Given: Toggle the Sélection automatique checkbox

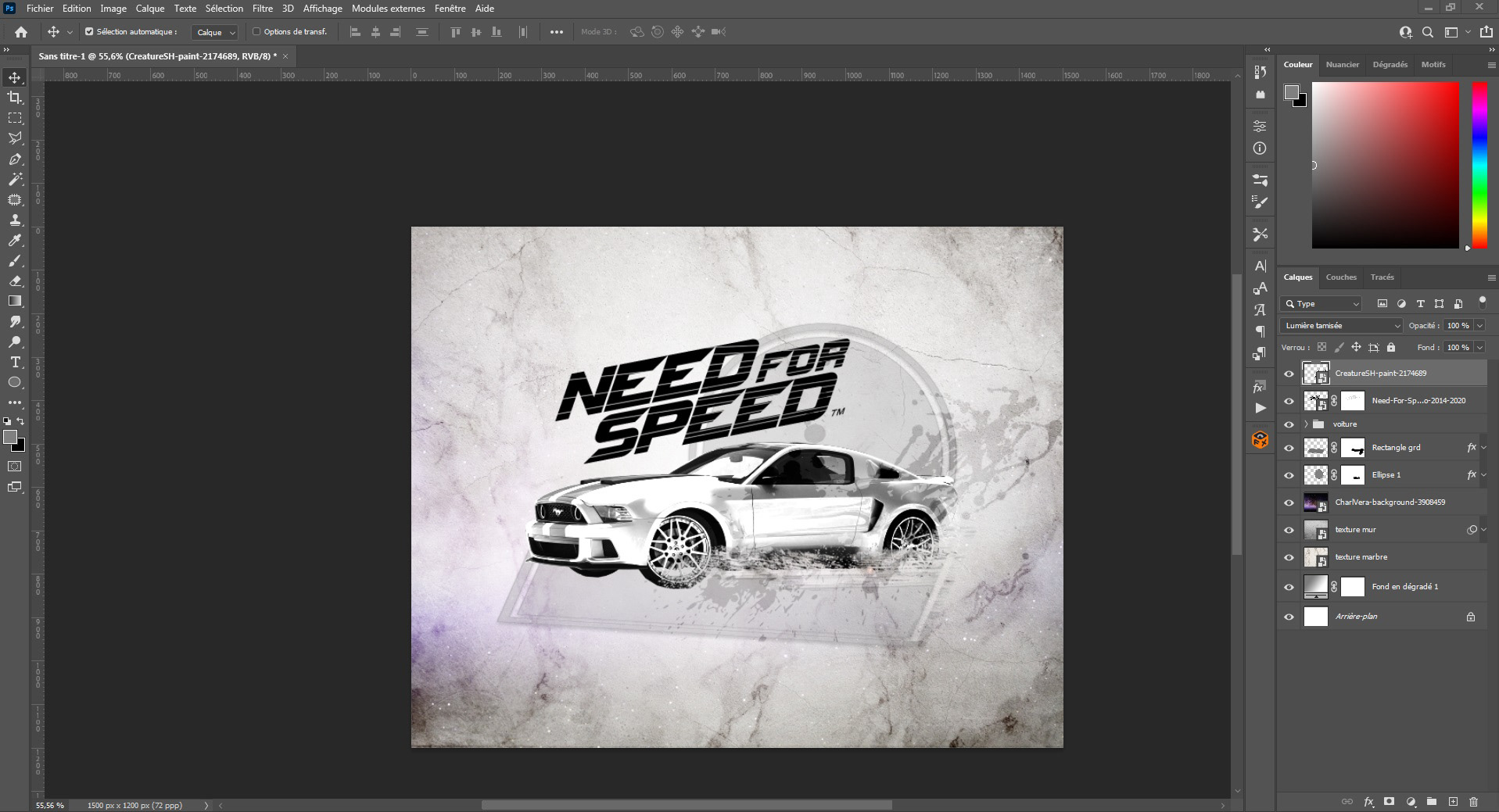Looking at the screenshot, I should click(x=89, y=32).
